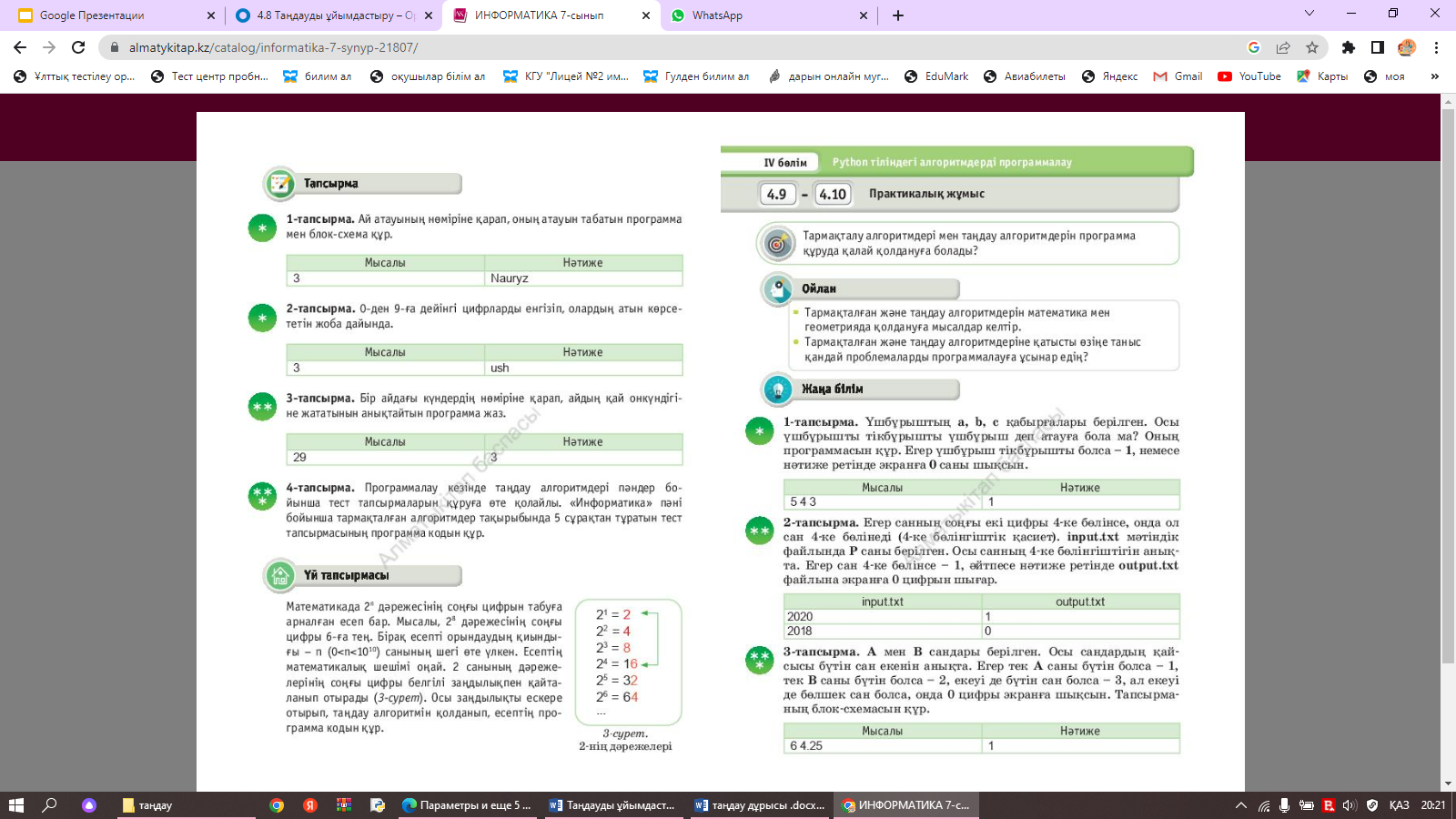
Task: Open the Windows Start menu
Action: pyautogui.click(x=15, y=805)
